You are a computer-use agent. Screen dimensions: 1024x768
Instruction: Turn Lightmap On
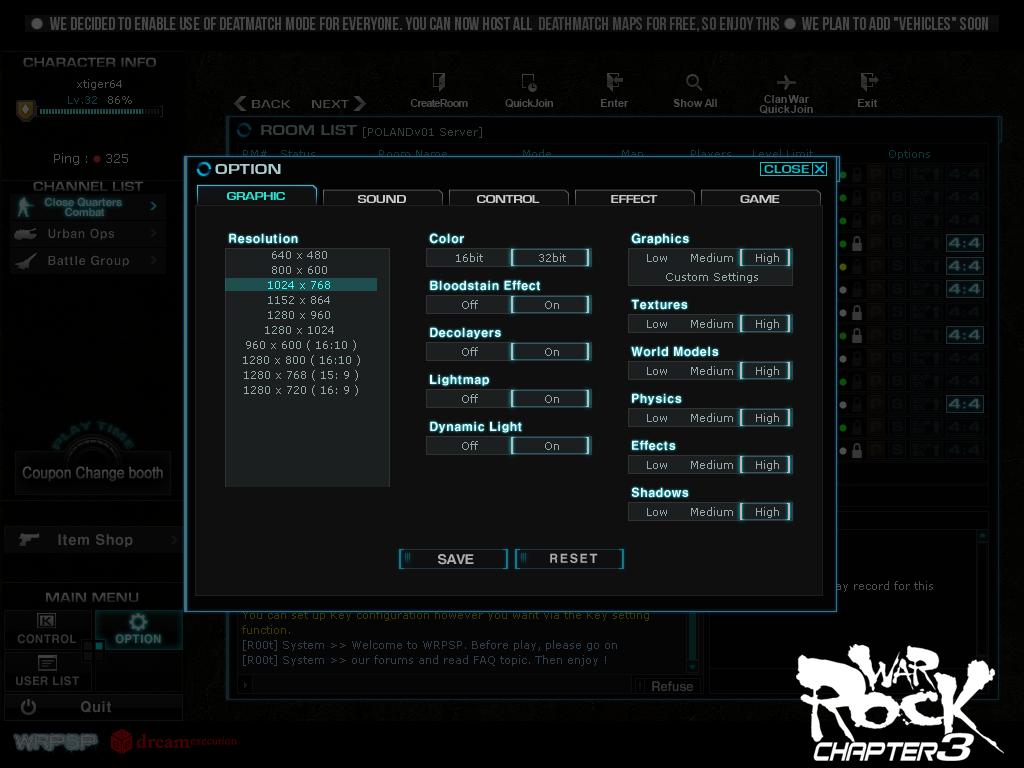[x=551, y=399]
